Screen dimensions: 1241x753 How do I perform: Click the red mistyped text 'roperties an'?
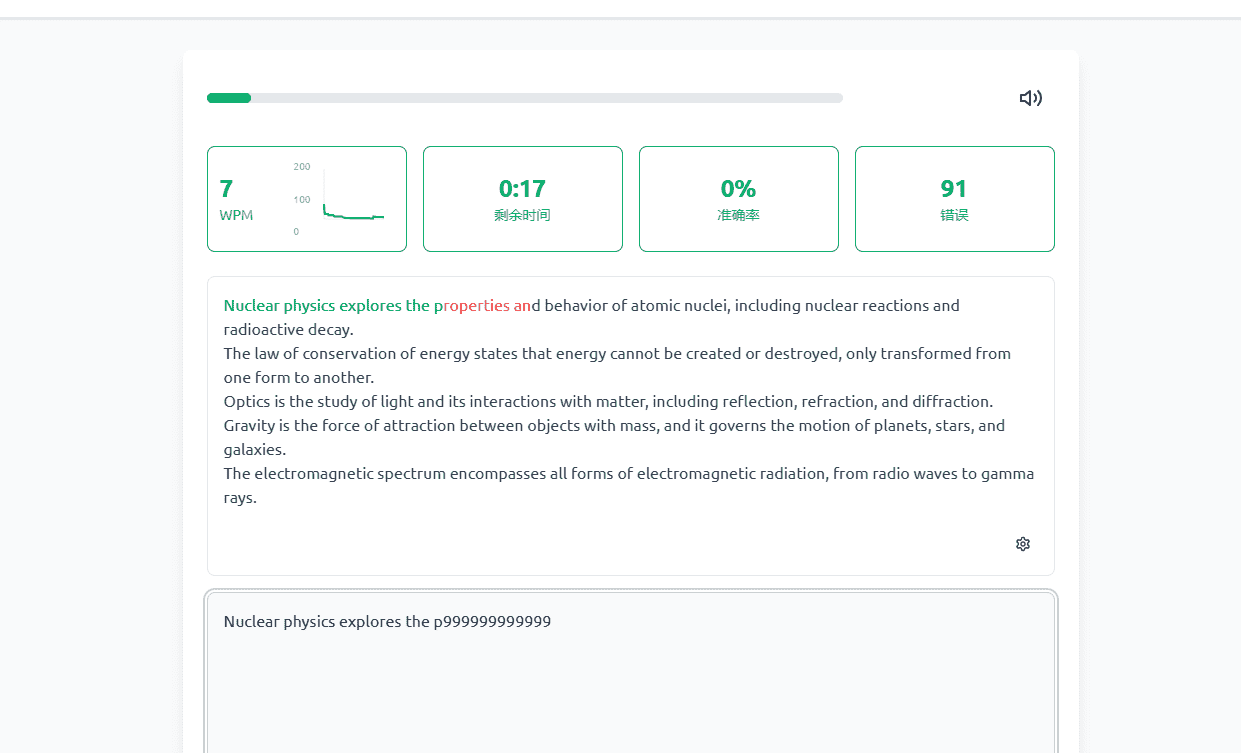pos(487,306)
